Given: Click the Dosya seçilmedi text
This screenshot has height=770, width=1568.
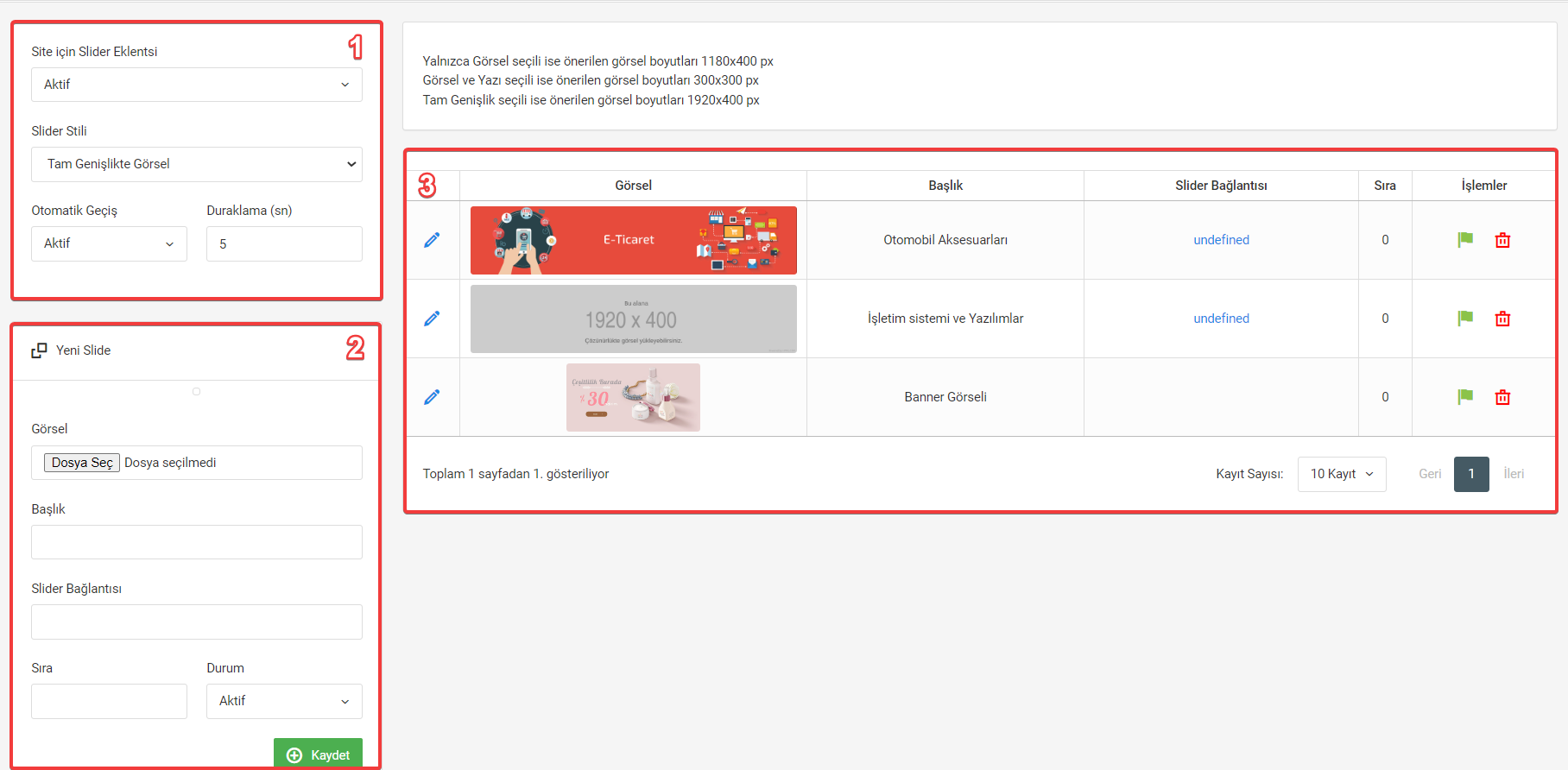Looking at the screenshot, I should pos(170,463).
